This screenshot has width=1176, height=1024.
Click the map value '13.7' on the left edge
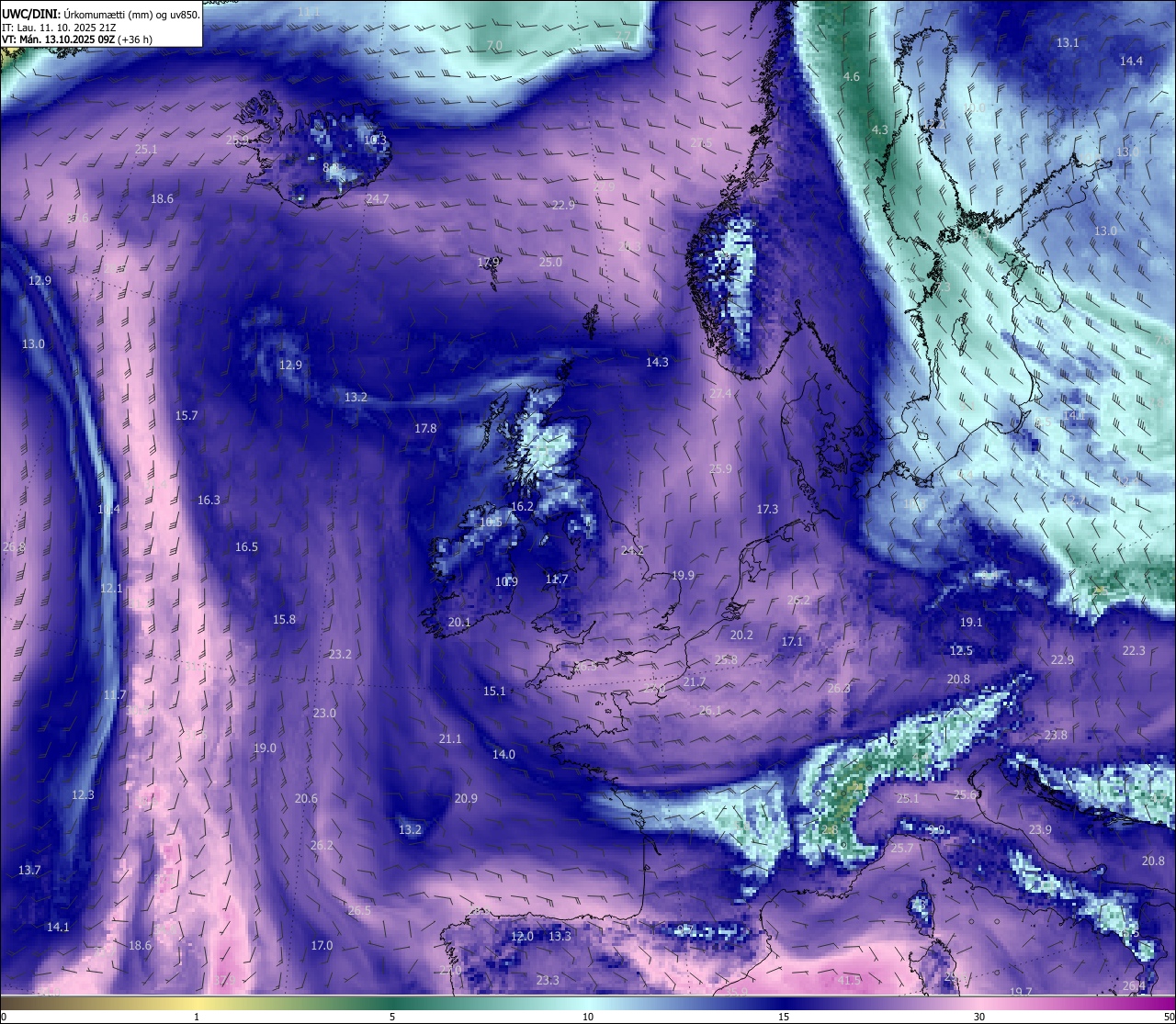[29, 870]
